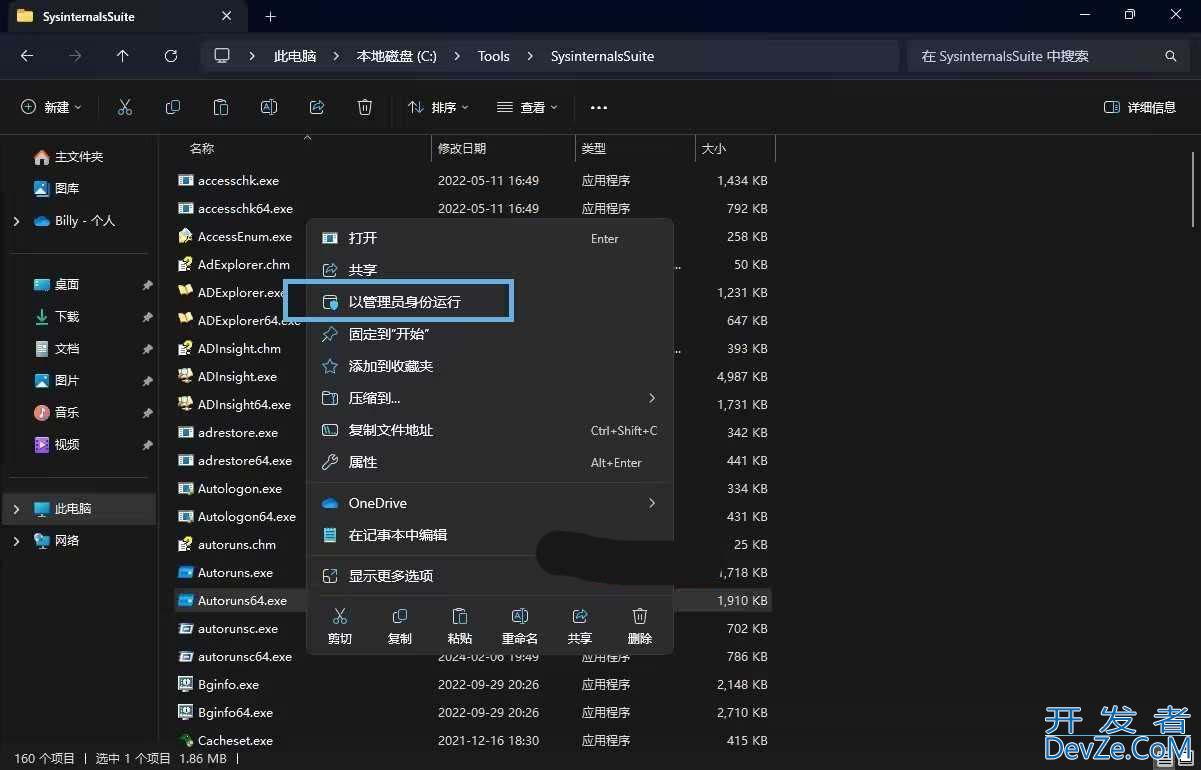Click the vertical scrollbar of file list
Viewport: 1201px width, 770px height.
1194,189
